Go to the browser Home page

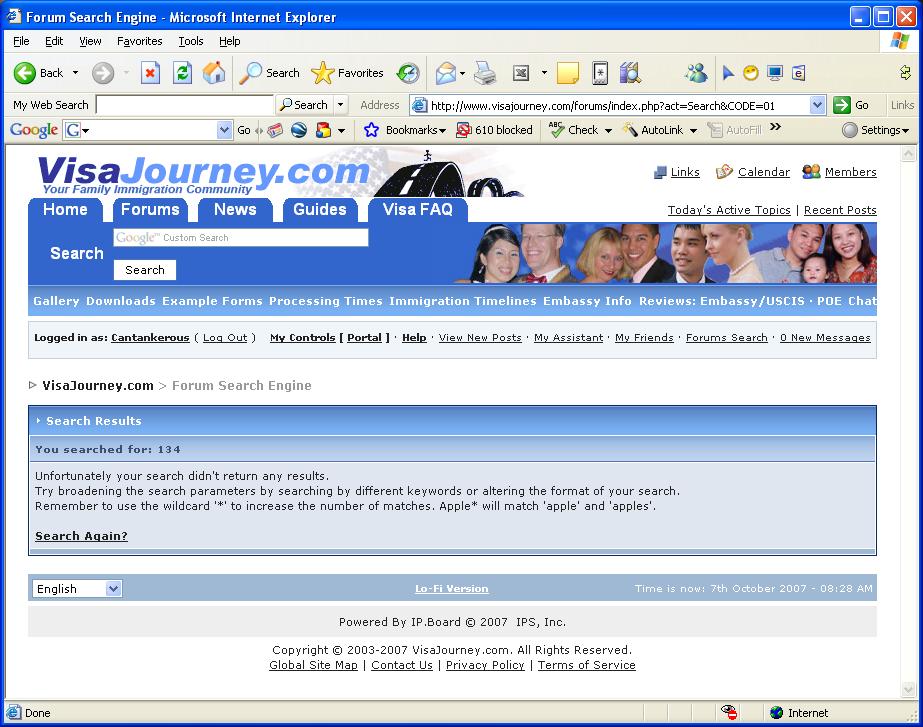tap(214, 73)
